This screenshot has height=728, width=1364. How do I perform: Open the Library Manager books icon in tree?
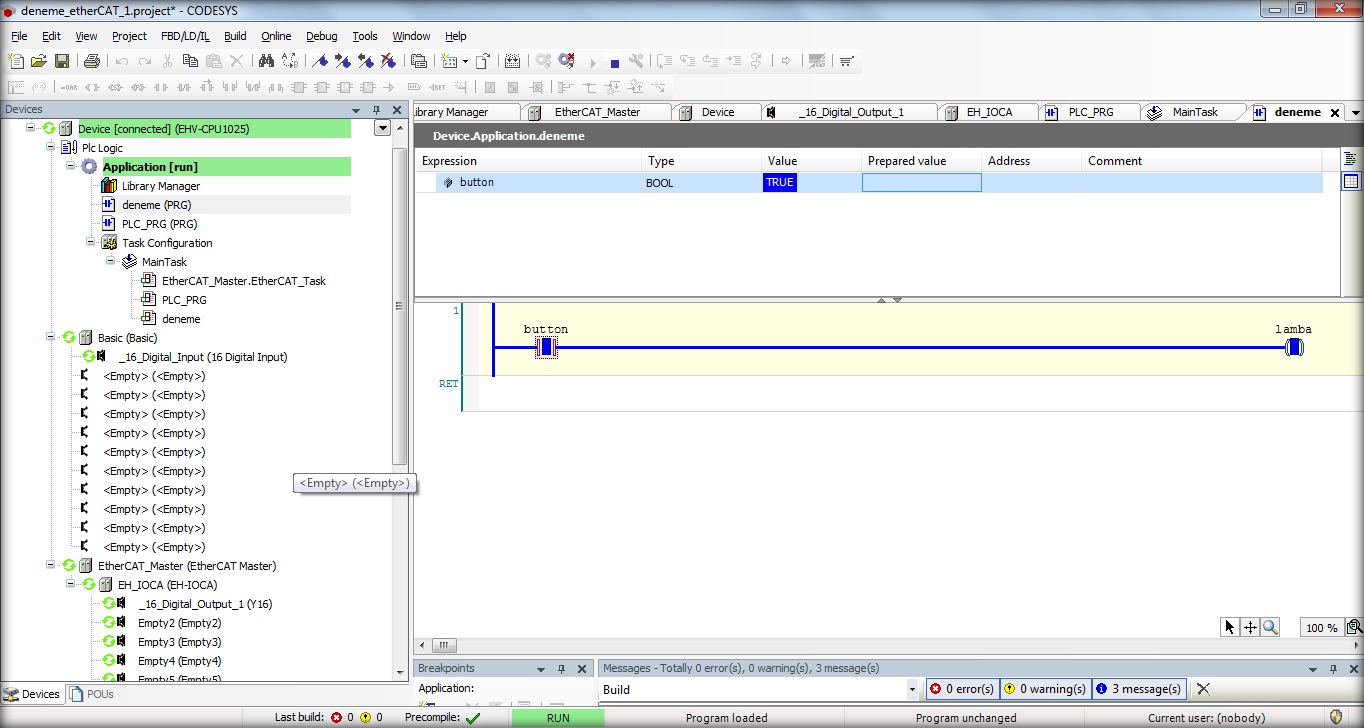[x=109, y=186]
